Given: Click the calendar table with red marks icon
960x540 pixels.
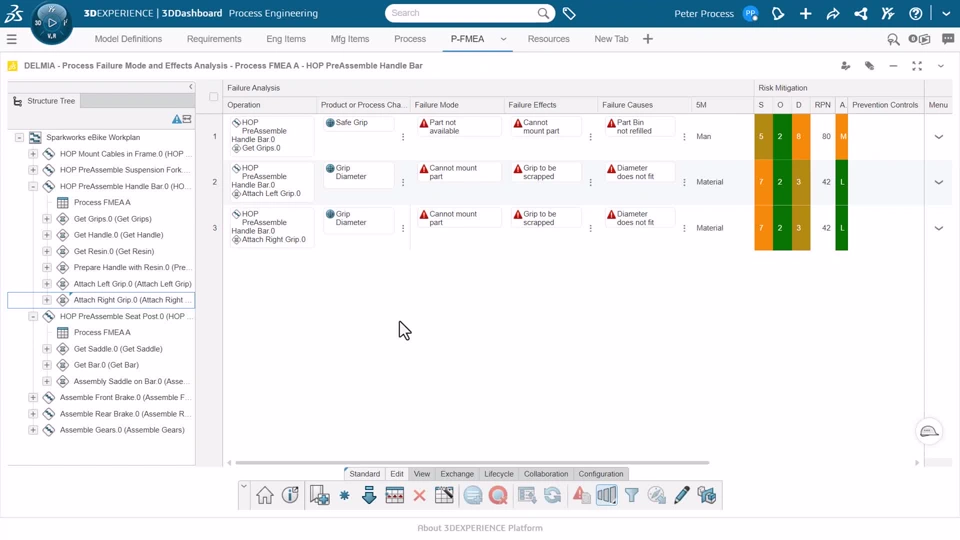Looking at the screenshot, I should tap(394, 495).
